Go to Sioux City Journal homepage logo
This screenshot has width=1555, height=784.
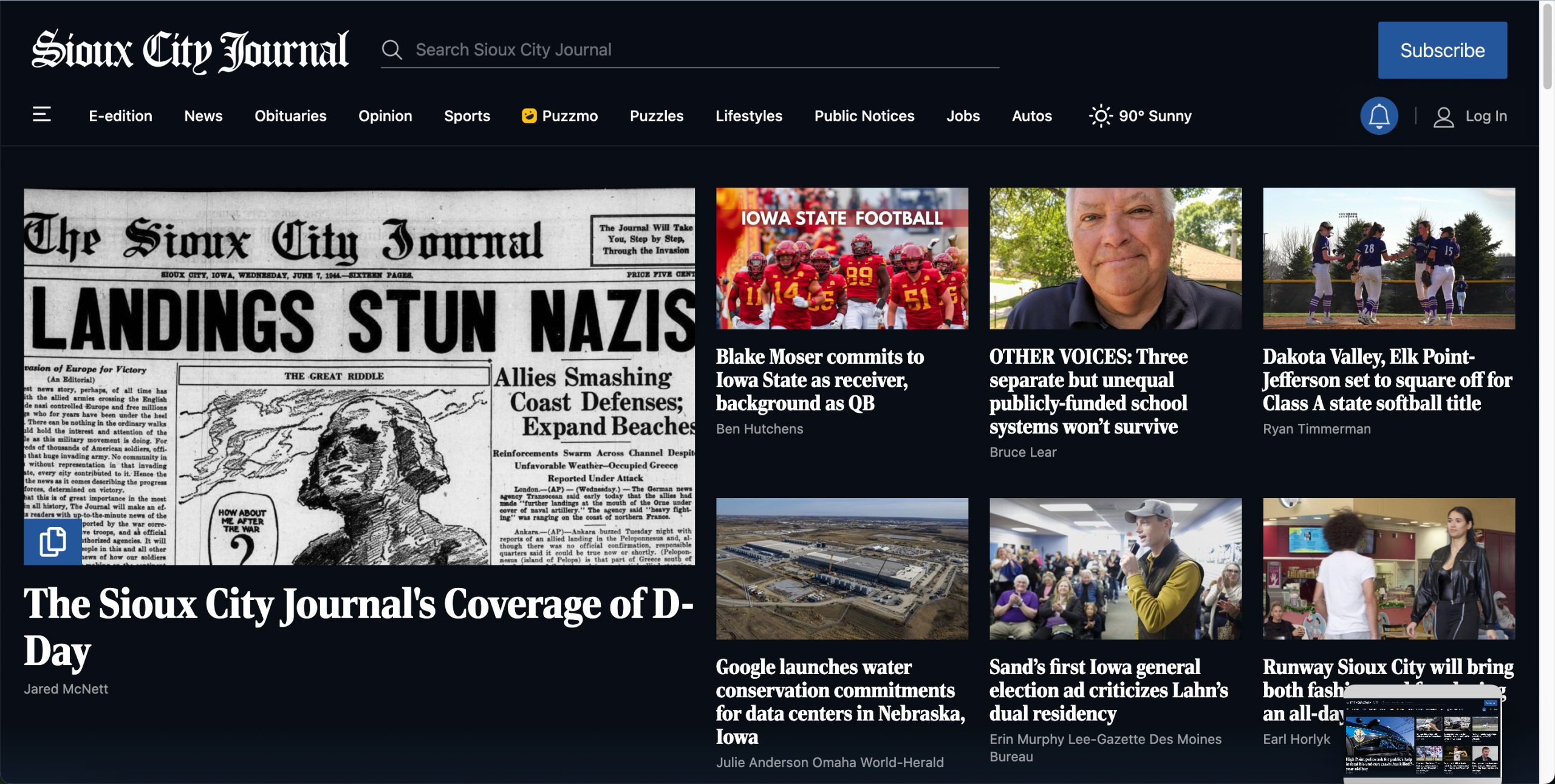190,51
